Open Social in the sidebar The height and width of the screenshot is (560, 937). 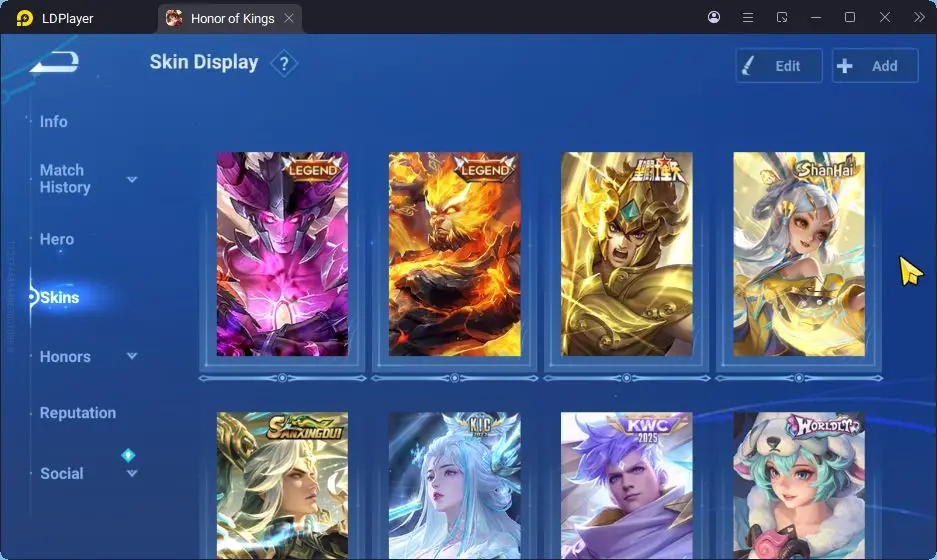62,473
